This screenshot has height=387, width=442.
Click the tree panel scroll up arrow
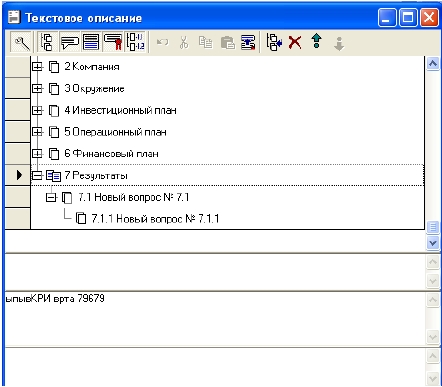433,63
